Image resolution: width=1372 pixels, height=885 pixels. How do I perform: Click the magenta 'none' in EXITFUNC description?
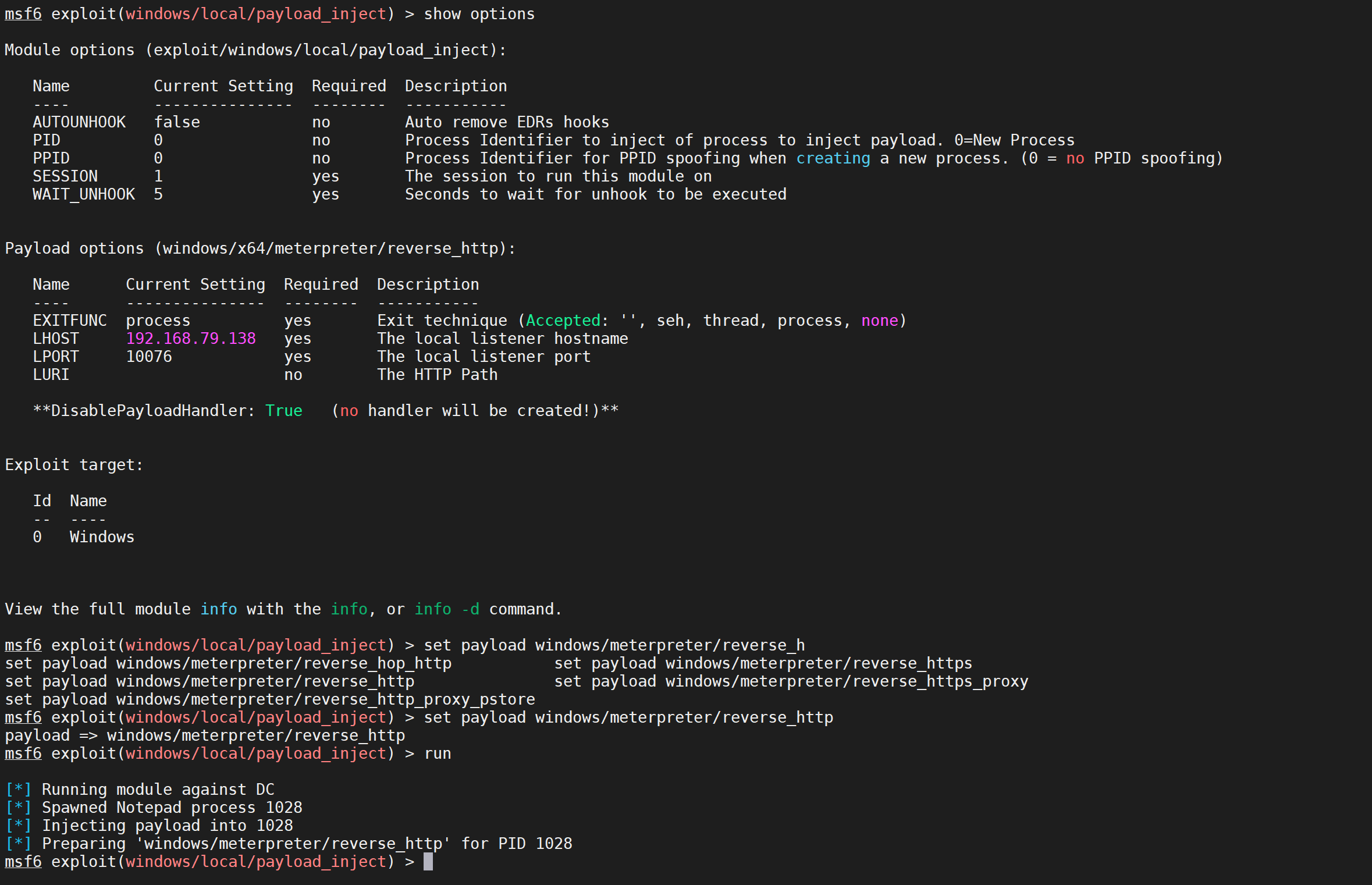880,321
